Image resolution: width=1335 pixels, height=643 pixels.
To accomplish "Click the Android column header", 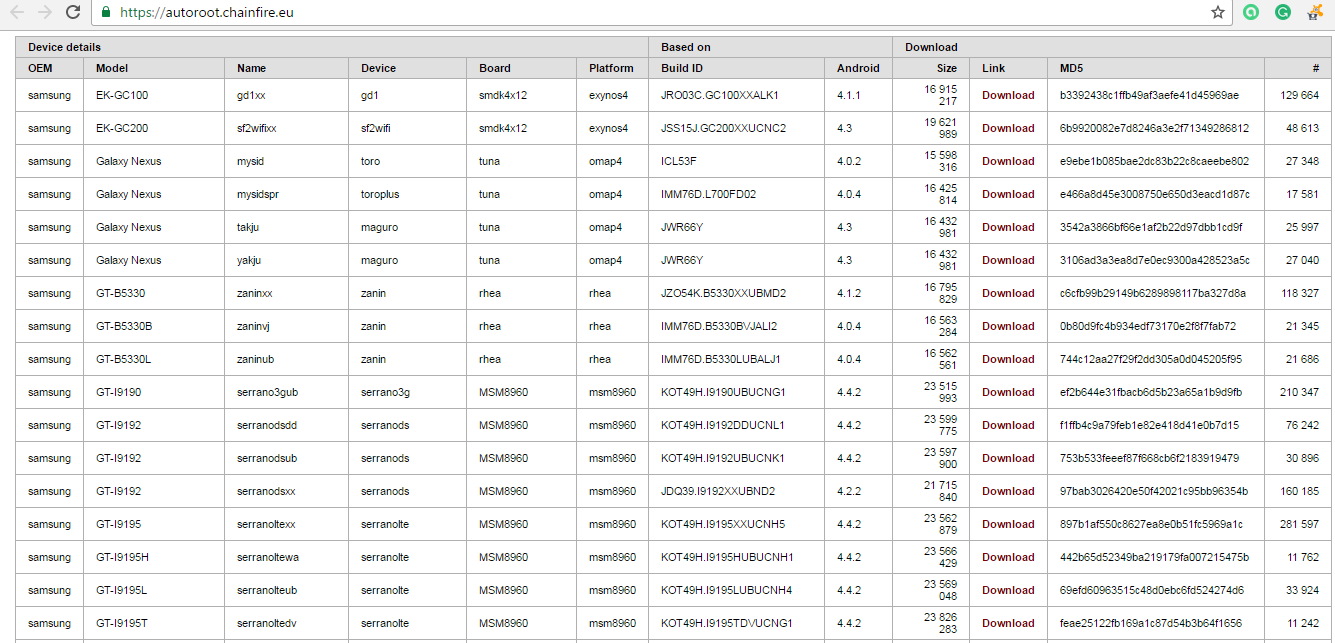I will coord(858,67).
